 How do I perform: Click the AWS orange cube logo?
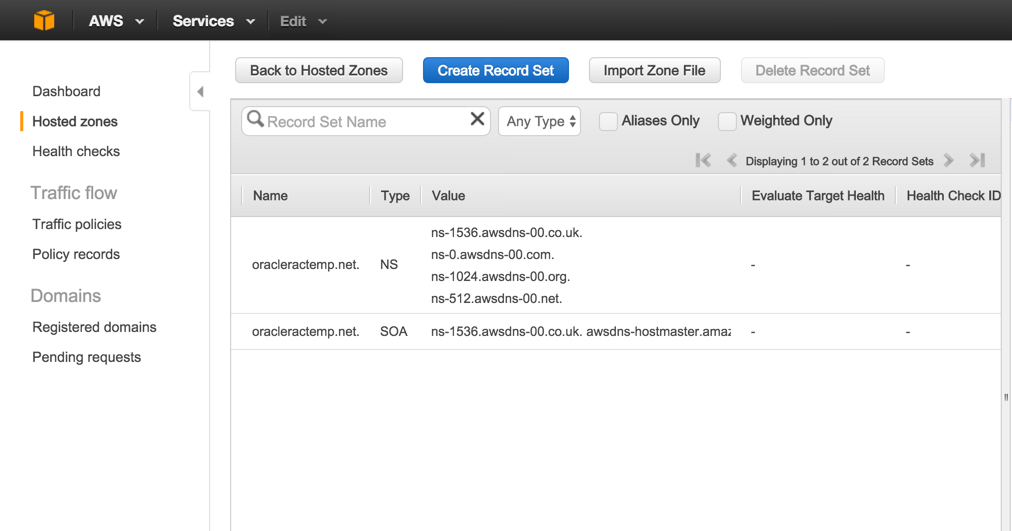point(44,21)
